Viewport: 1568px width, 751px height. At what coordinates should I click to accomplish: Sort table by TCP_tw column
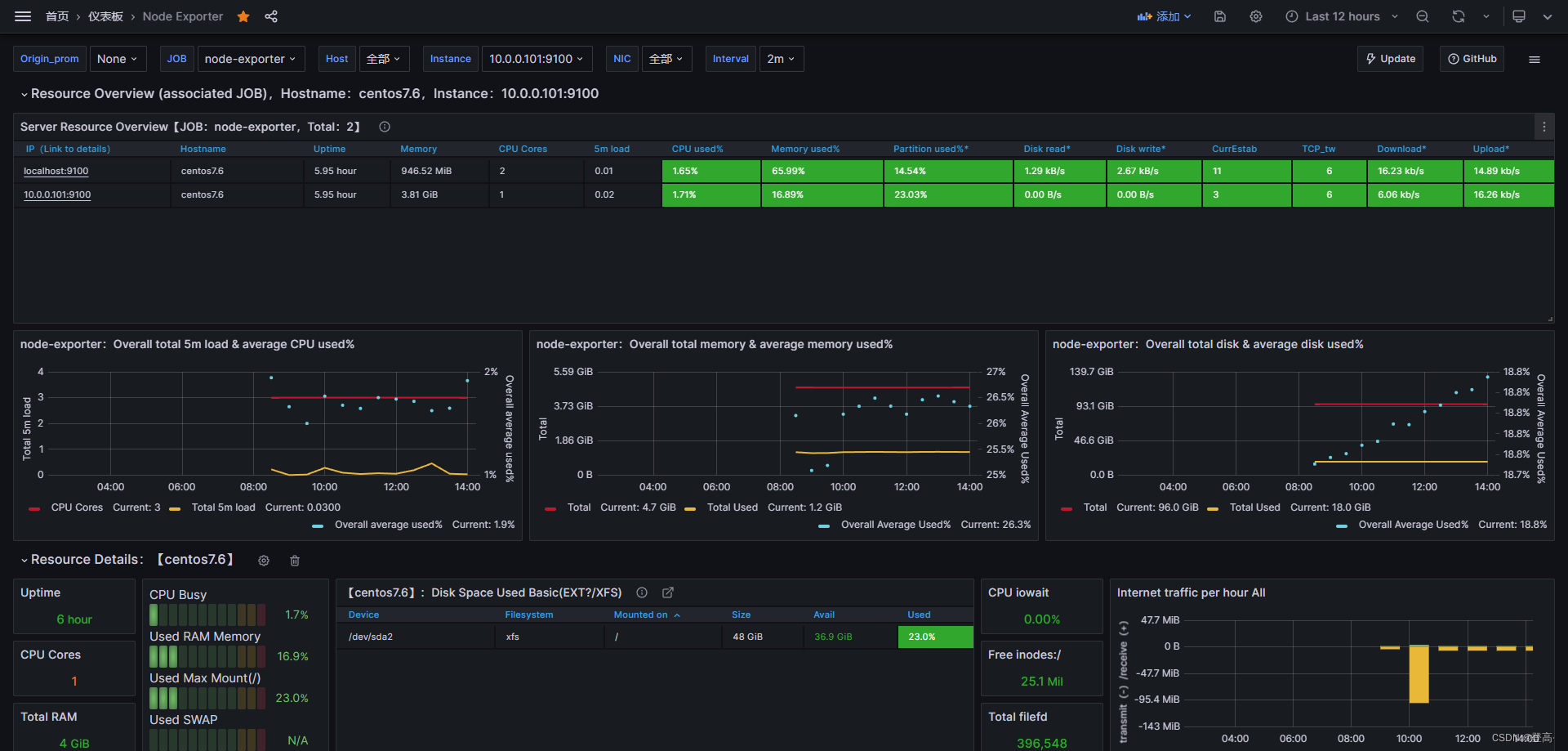coord(1319,149)
